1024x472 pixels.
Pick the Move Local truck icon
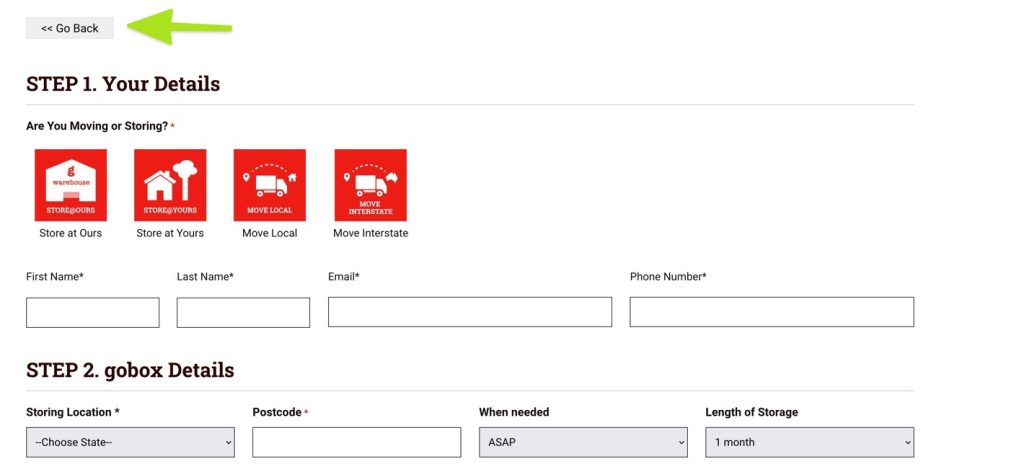coord(270,185)
